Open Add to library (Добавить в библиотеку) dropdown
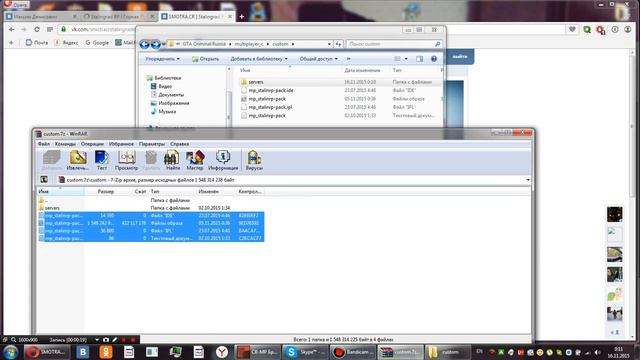 (259, 59)
